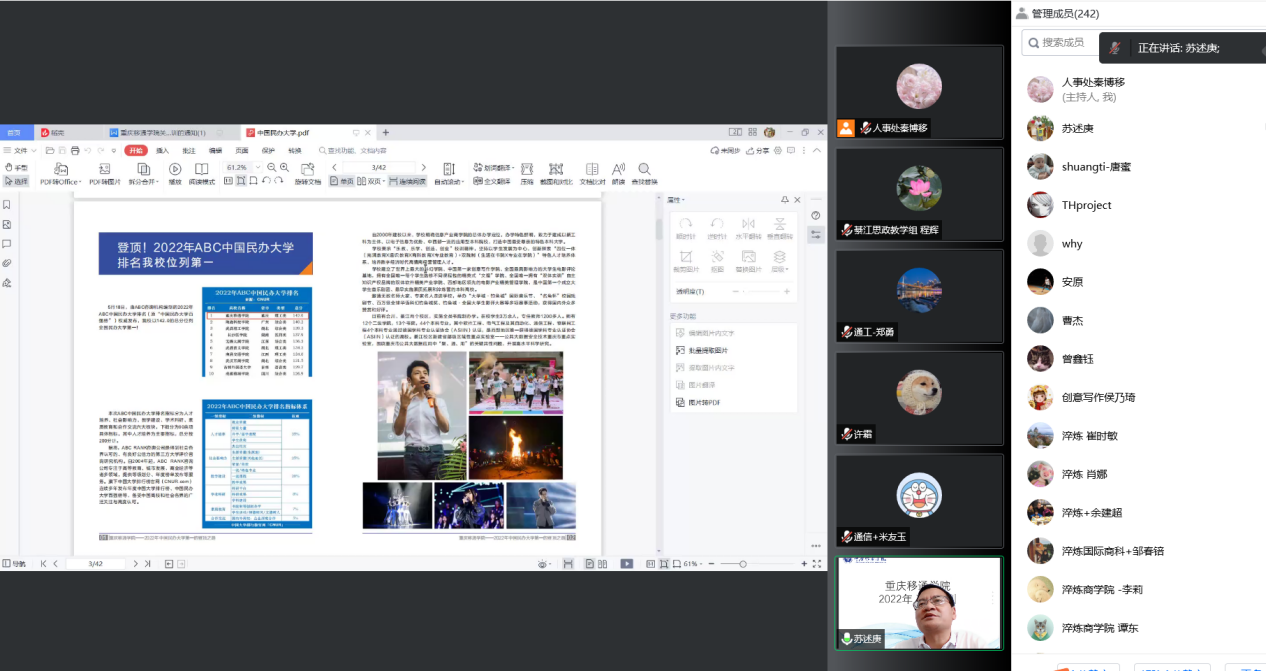1266x671 pixels.
Task: Click 批量提取图片 in more functions
Action: pyautogui.click(x=708, y=350)
